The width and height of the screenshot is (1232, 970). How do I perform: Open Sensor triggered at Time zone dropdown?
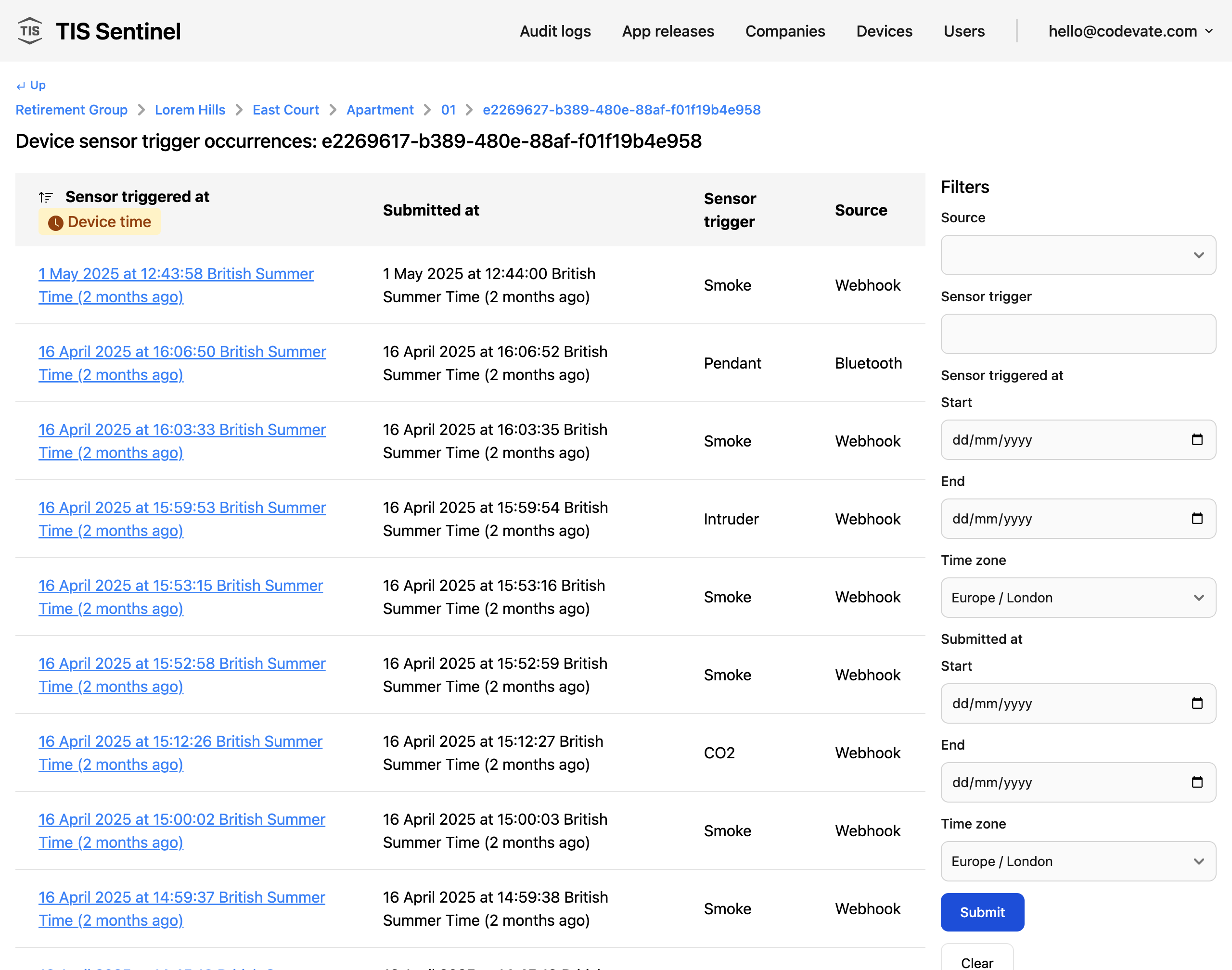tap(1078, 598)
